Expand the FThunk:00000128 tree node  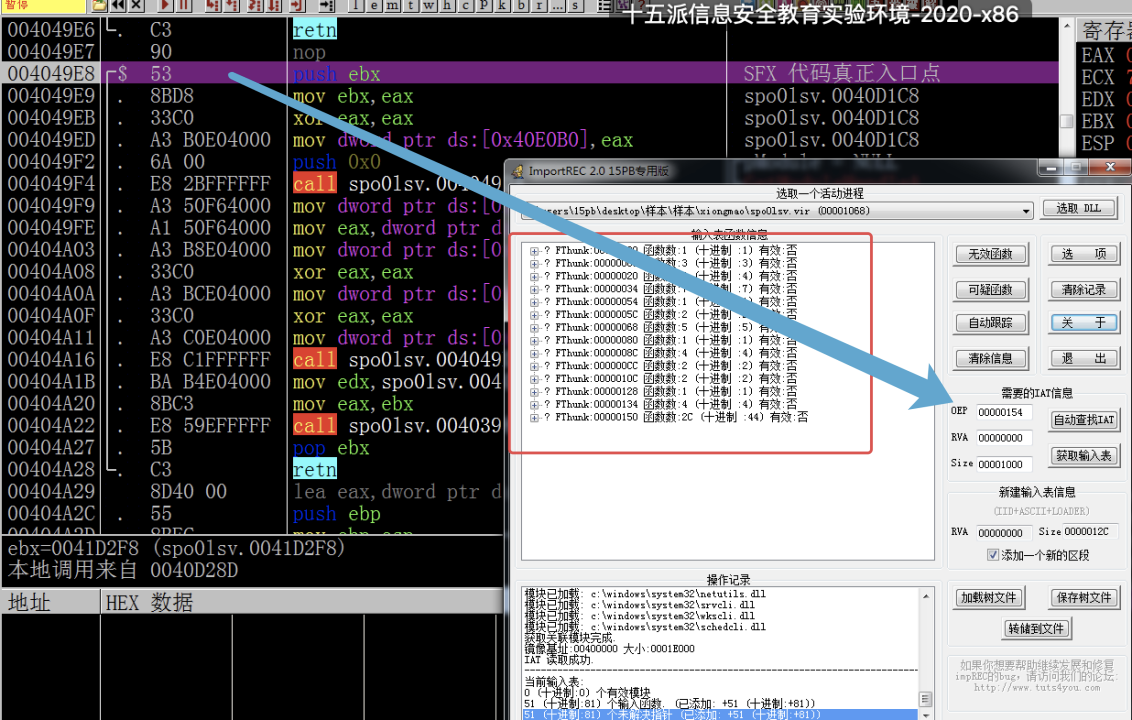pyautogui.click(x=535, y=391)
